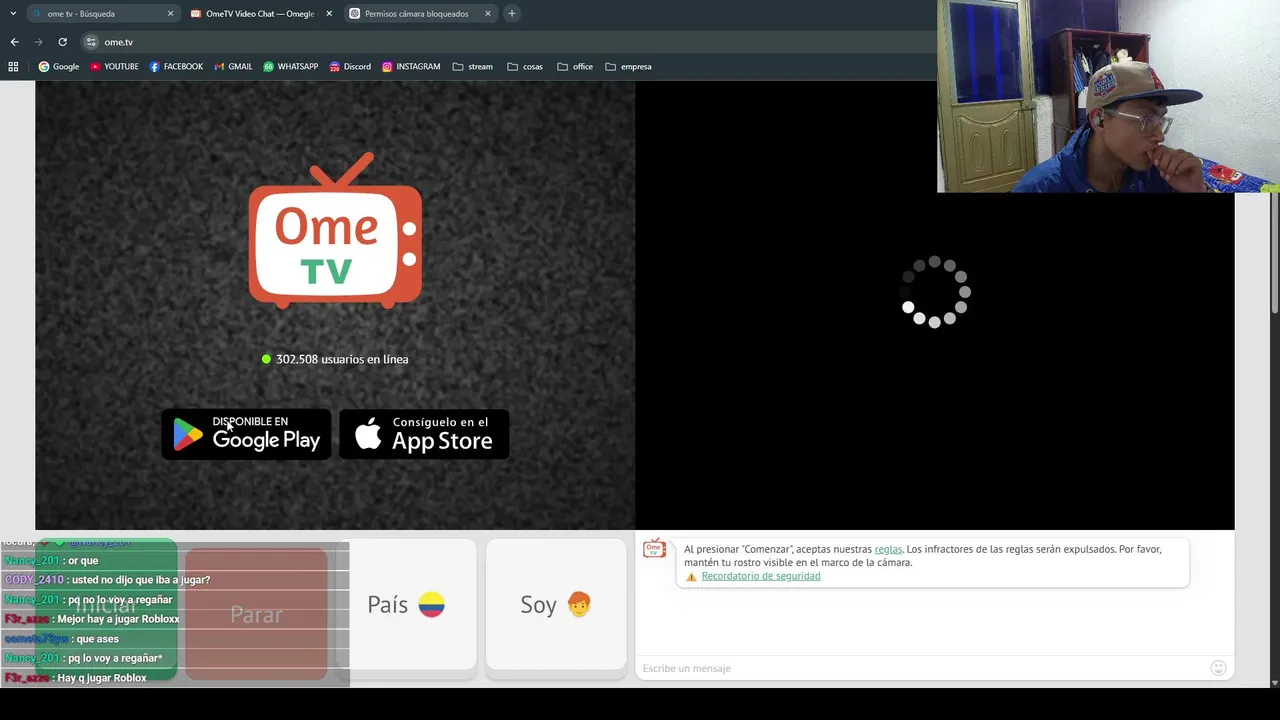Open the reglas link
Viewport: 1280px width, 720px height.
click(888, 549)
